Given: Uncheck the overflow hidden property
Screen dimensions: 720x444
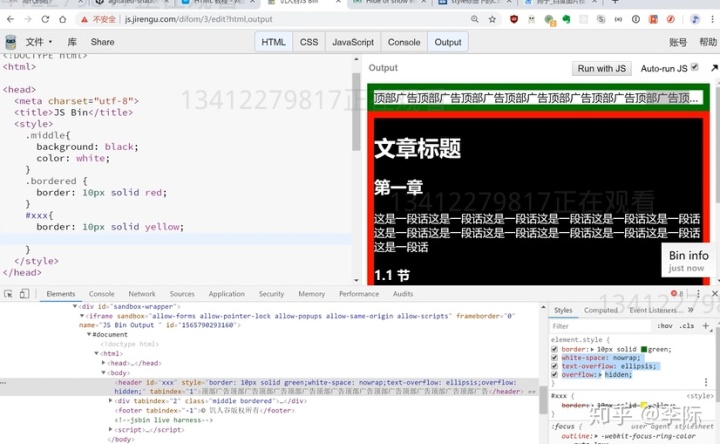Looking at the screenshot, I should click(x=554, y=375).
